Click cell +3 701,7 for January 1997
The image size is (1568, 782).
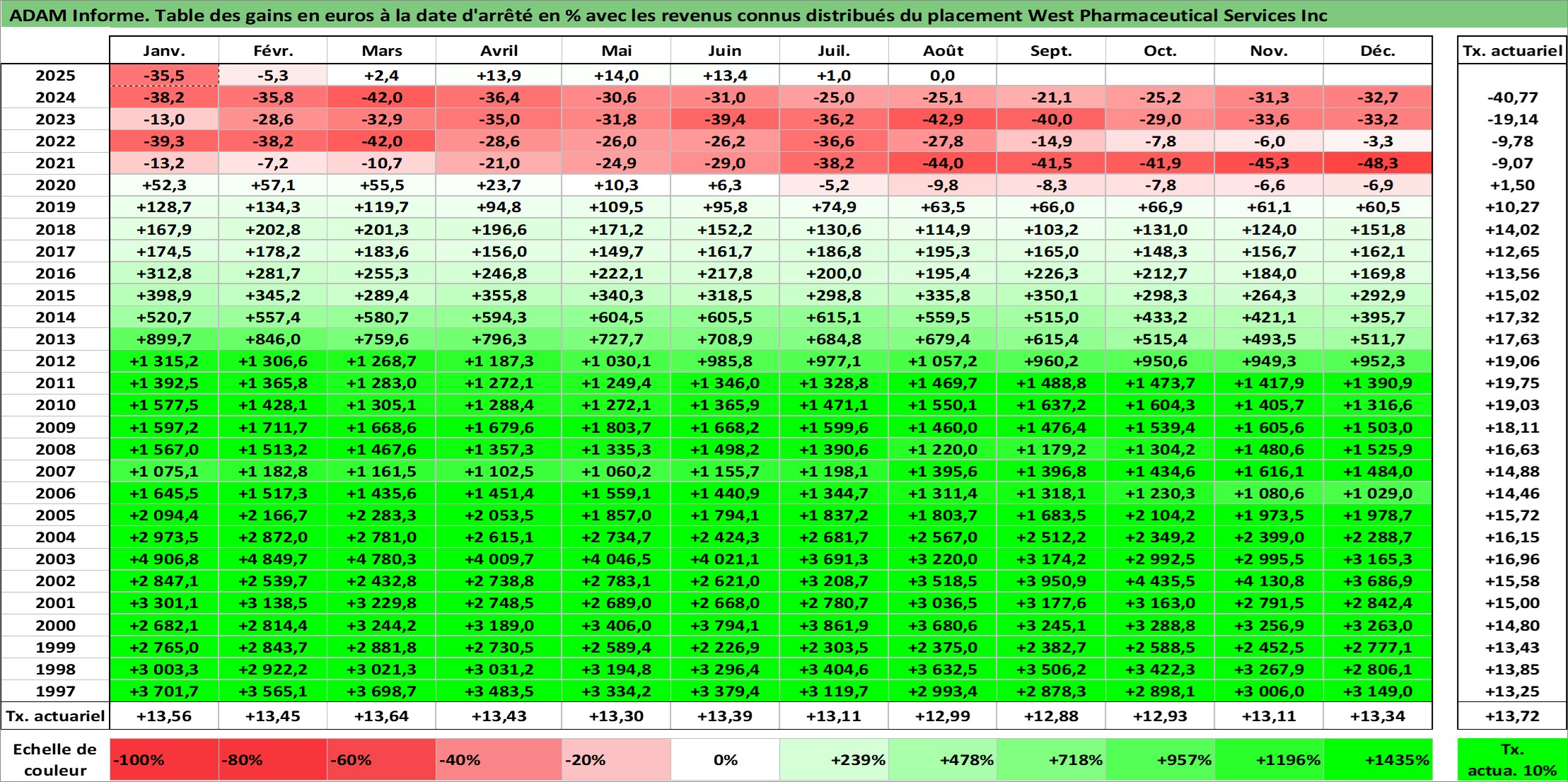point(164,691)
